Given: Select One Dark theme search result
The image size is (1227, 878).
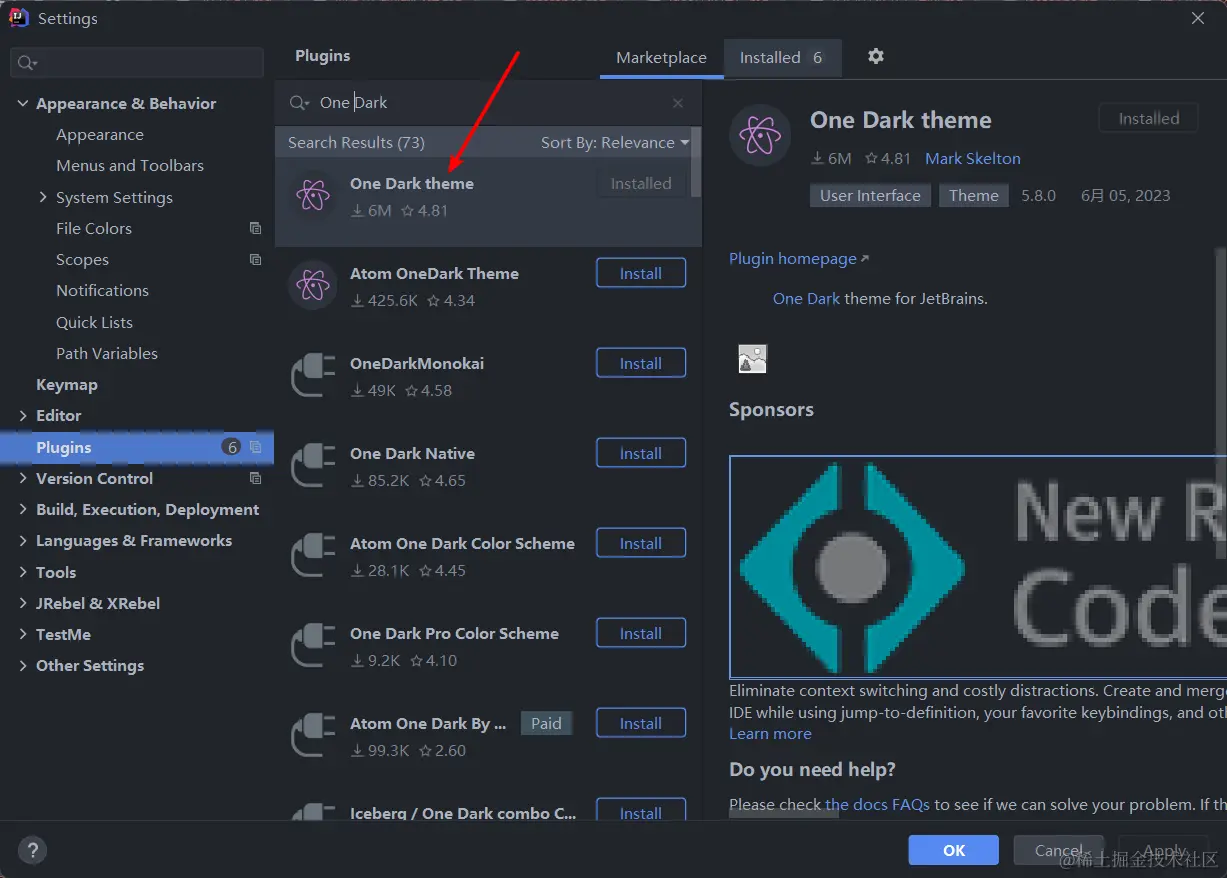Looking at the screenshot, I should [488, 201].
